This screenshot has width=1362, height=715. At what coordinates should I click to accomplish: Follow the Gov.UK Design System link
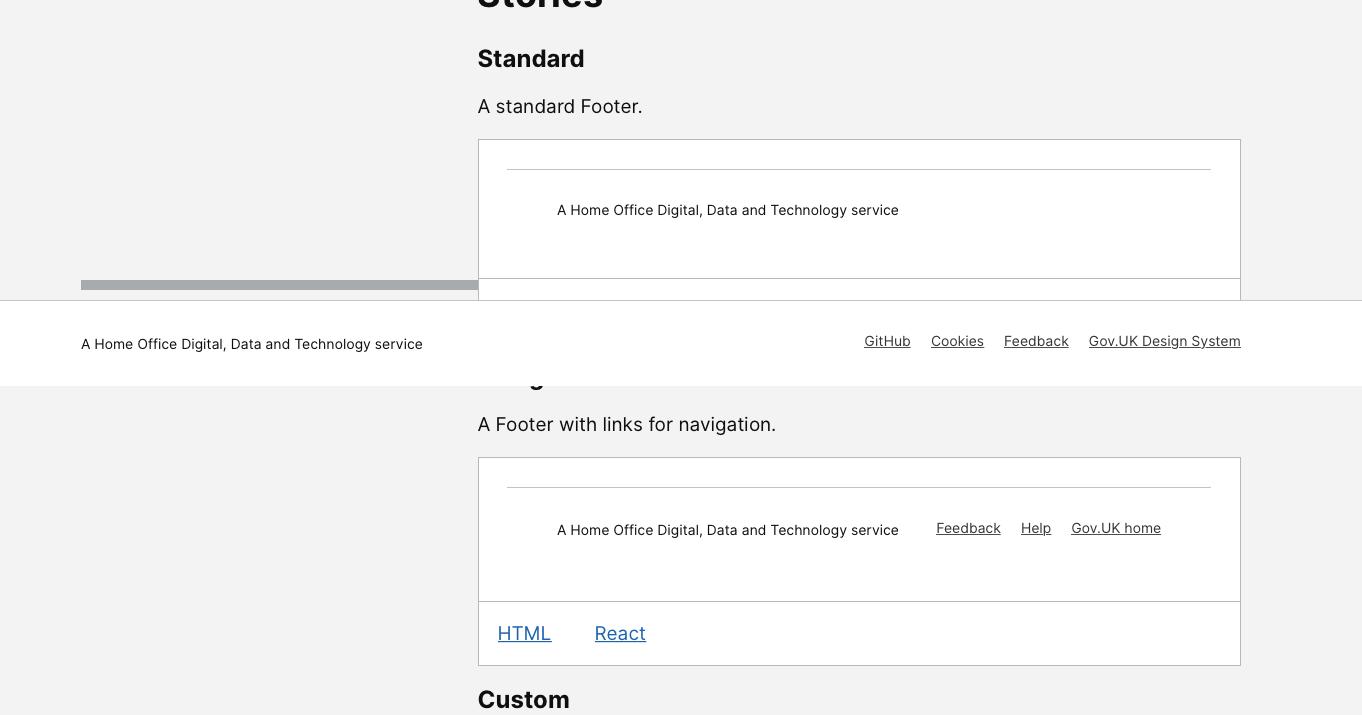coord(1164,341)
